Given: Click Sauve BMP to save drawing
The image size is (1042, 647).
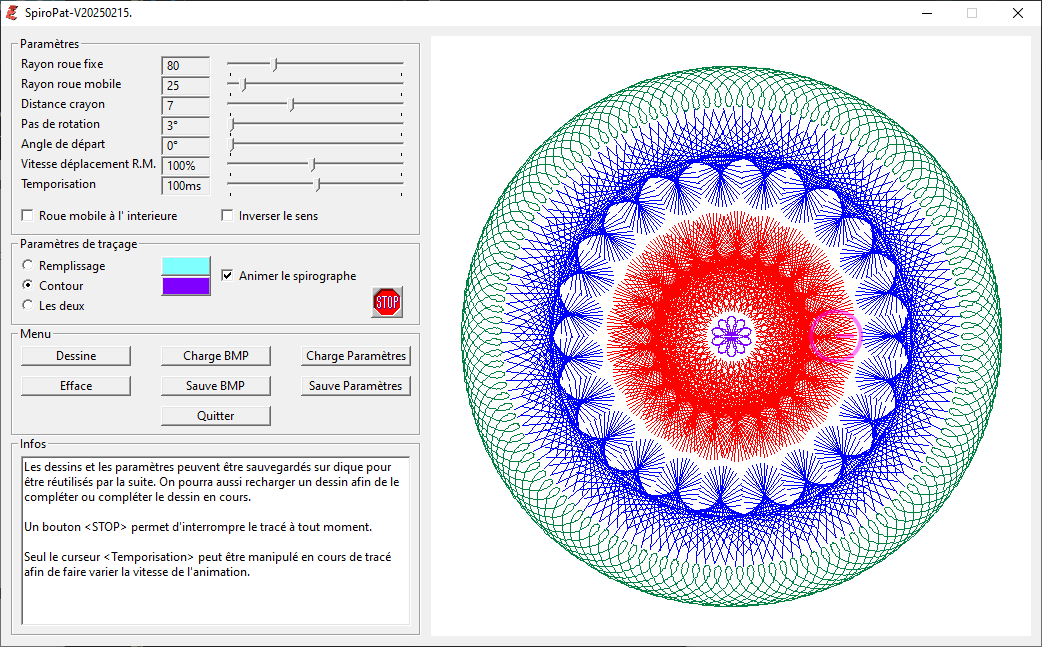Looking at the screenshot, I should [x=216, y=386].
